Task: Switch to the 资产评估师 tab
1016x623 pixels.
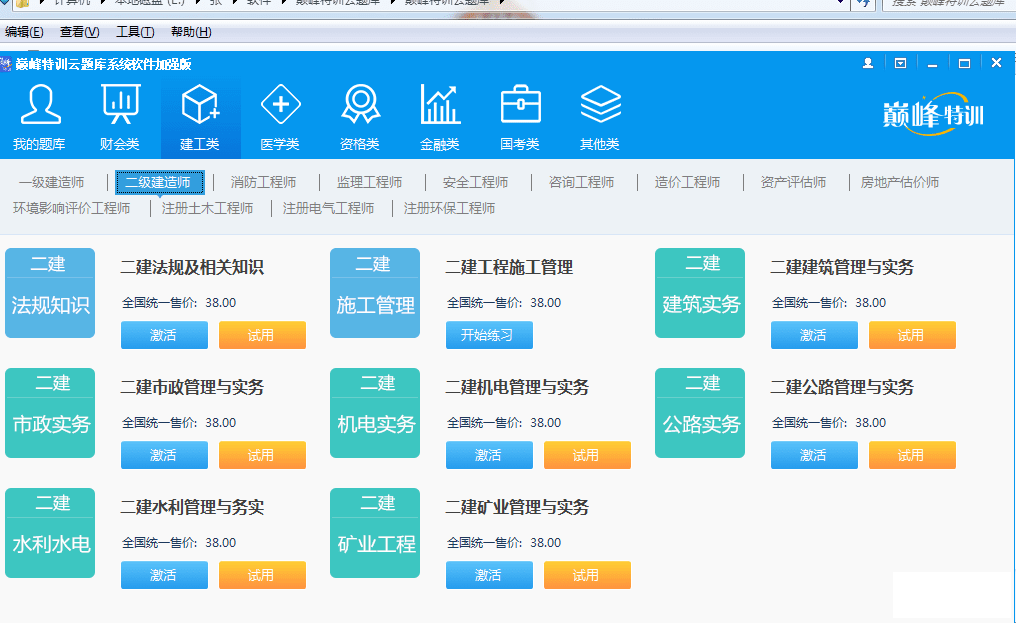Action: point(793,182)
